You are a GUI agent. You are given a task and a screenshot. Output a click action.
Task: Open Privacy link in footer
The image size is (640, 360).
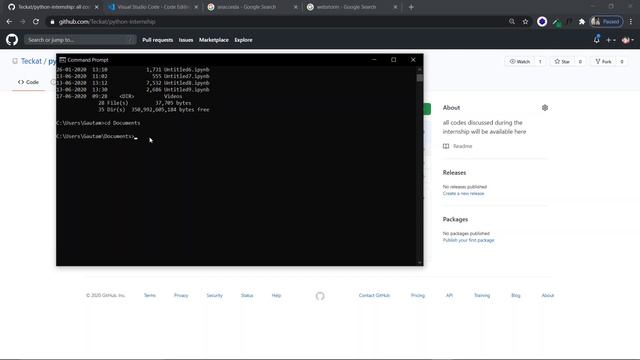(x=181, y=296)
